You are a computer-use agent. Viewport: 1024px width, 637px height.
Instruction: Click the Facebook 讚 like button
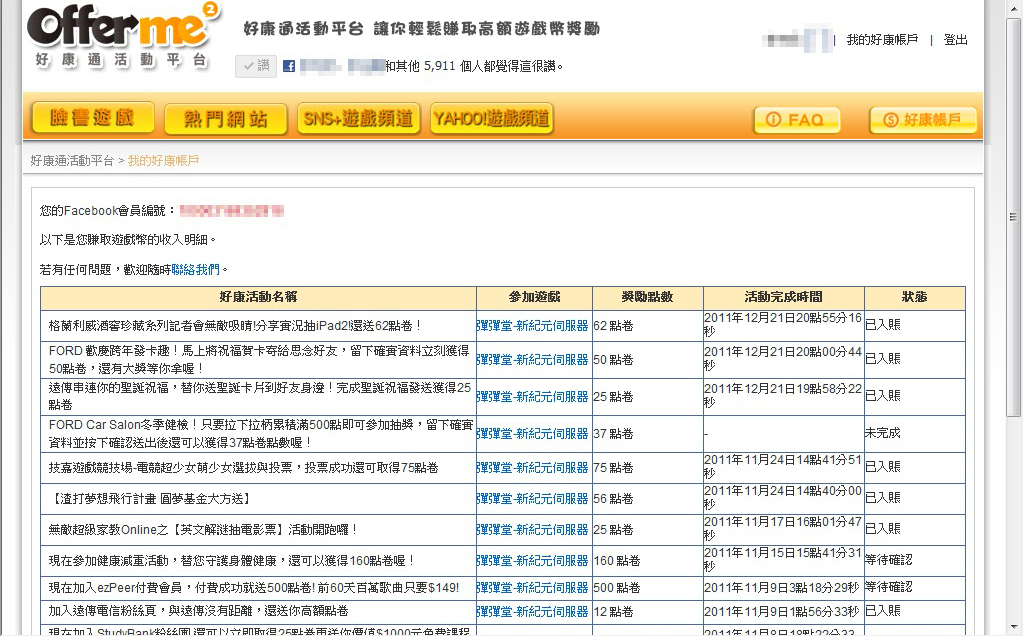(256, 66)
